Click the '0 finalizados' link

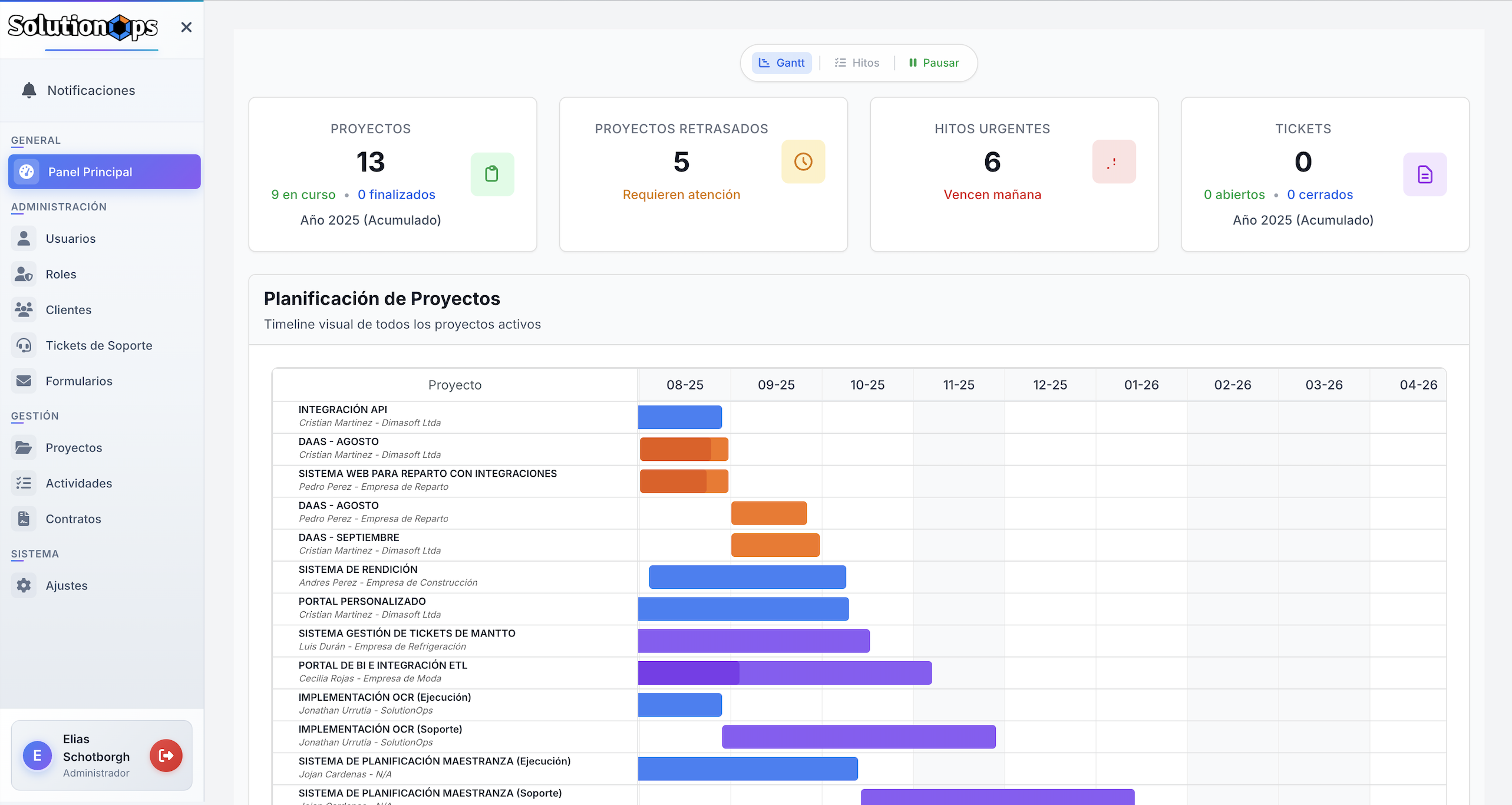pyautogui.click(x=397, y=194)
